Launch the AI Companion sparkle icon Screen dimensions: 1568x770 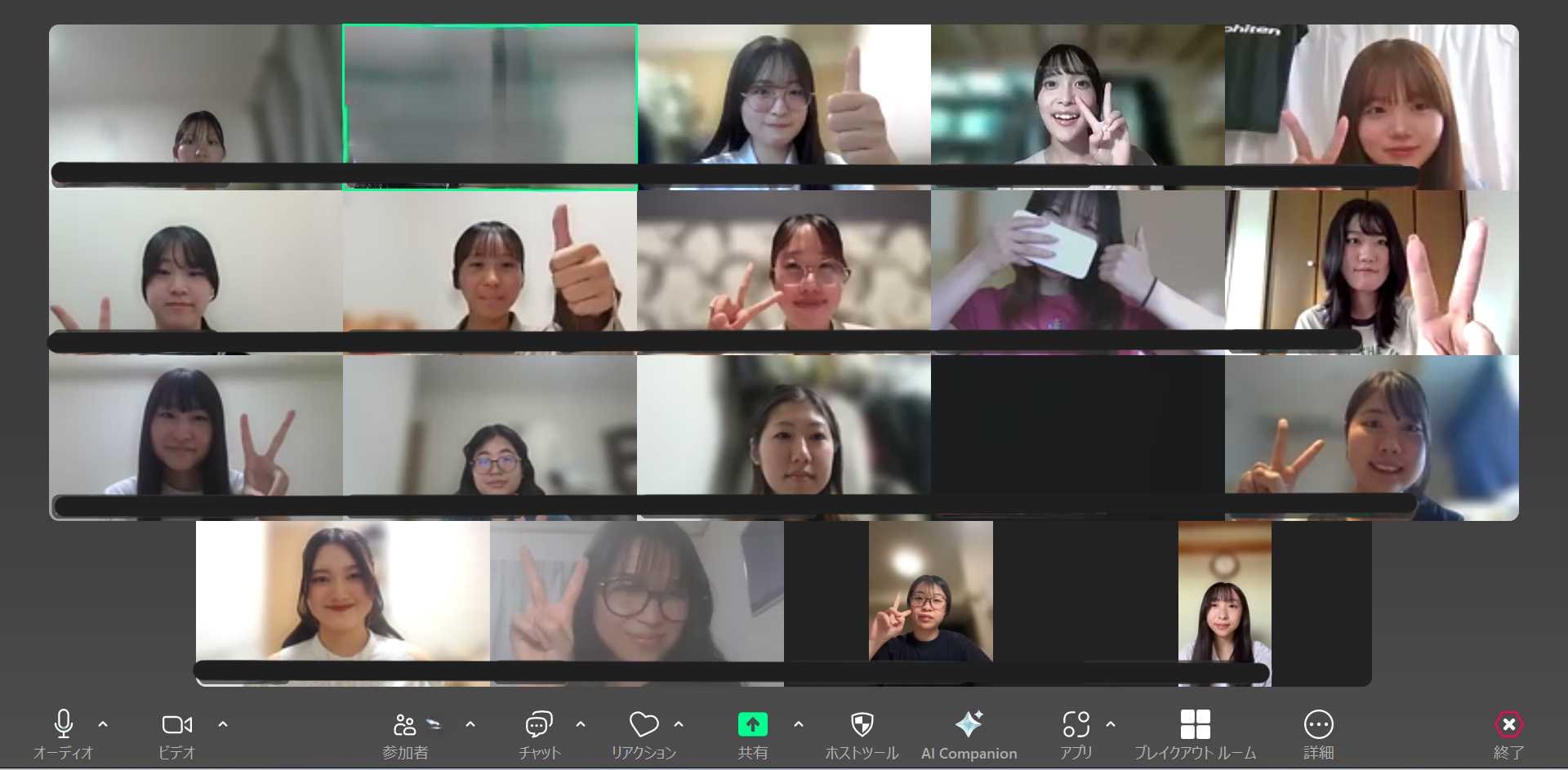969,724
